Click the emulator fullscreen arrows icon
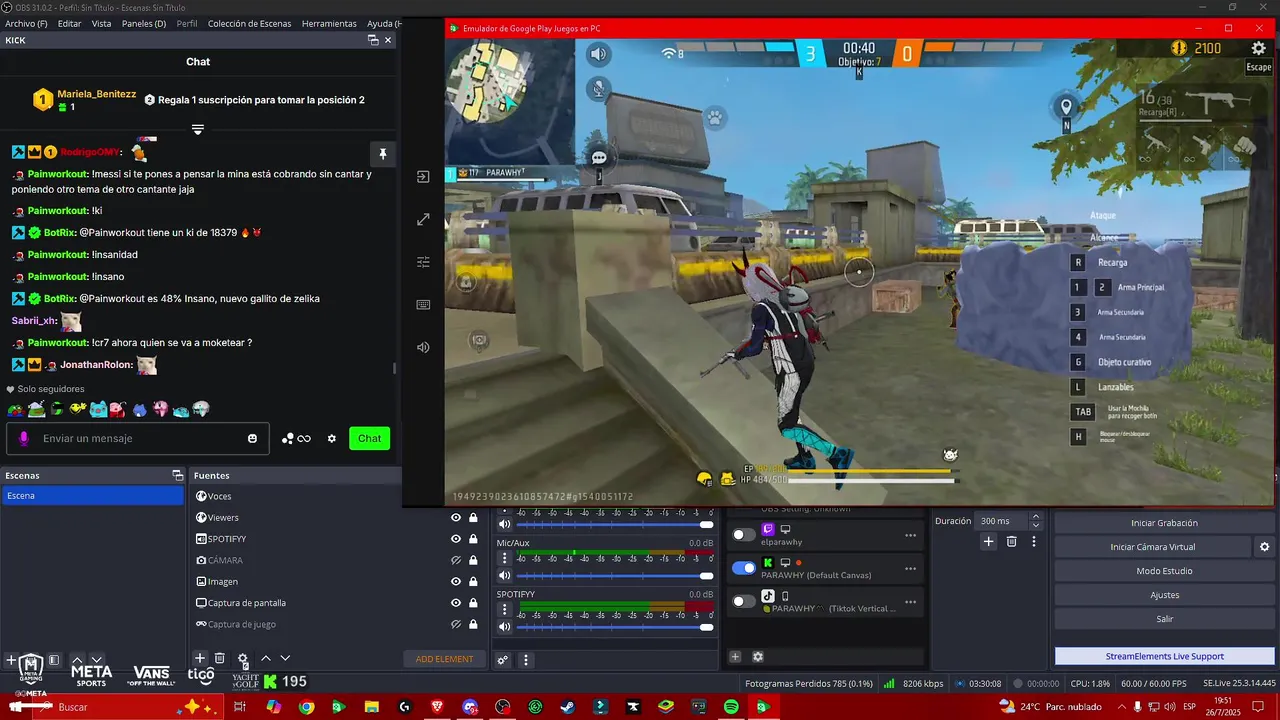This screenshot has height=720, width=1280. tap(423, 219)
